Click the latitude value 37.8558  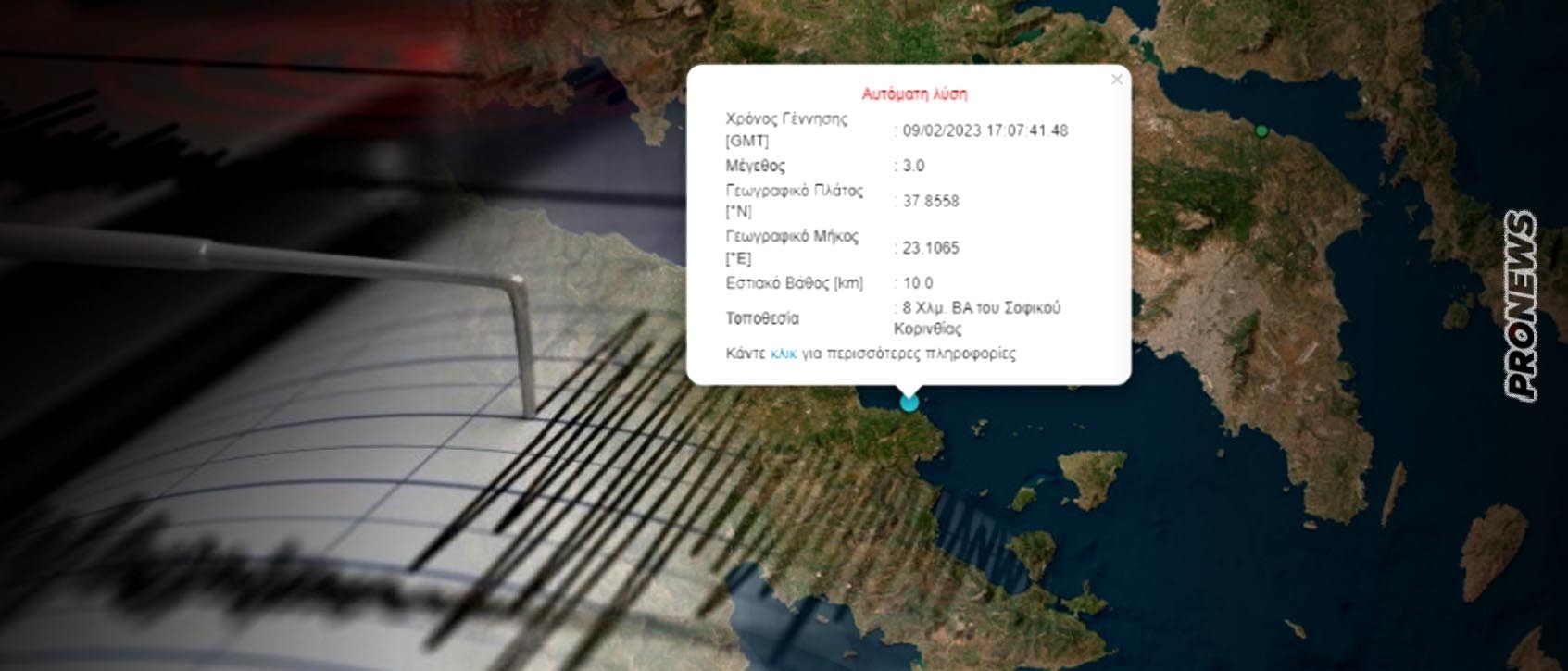pyautogui.click(x=930, y=201)
